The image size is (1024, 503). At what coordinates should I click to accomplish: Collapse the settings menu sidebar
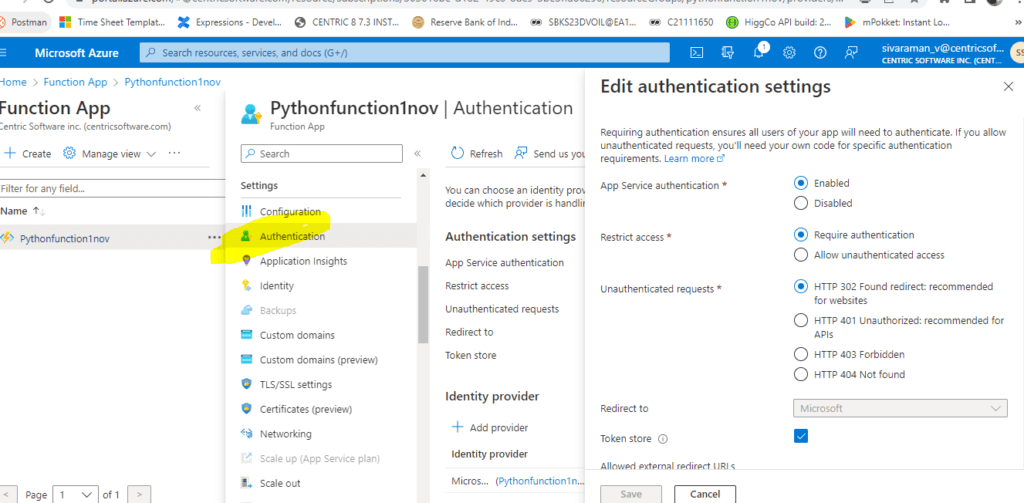point(417,154)
